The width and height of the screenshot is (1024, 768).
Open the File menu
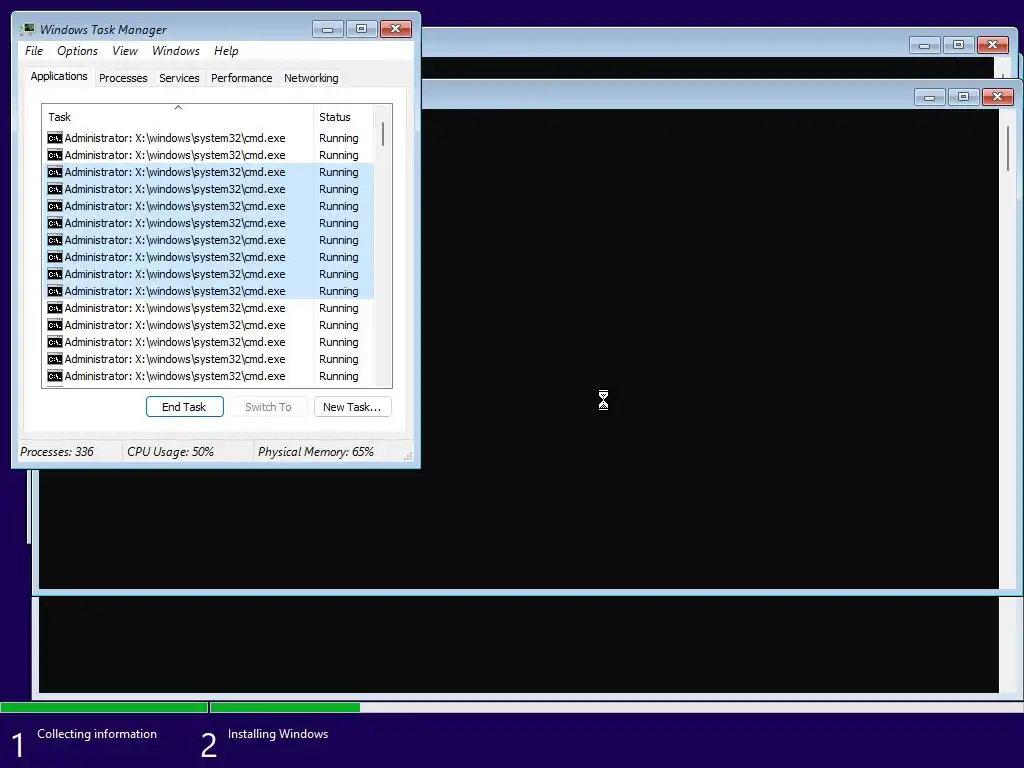pos(34,51)
